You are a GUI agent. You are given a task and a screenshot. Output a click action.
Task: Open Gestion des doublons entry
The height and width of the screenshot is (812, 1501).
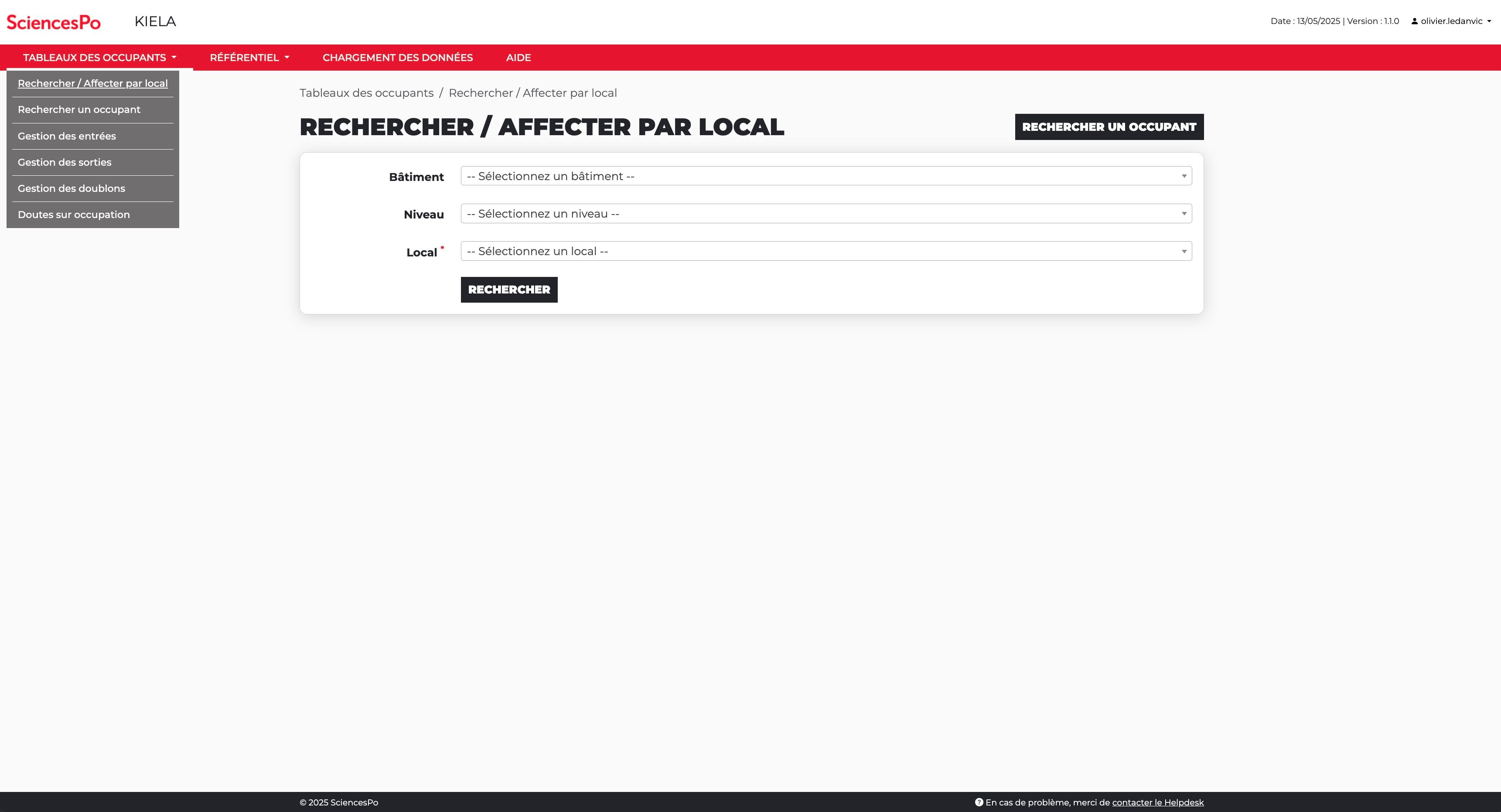tap(72, 189)
